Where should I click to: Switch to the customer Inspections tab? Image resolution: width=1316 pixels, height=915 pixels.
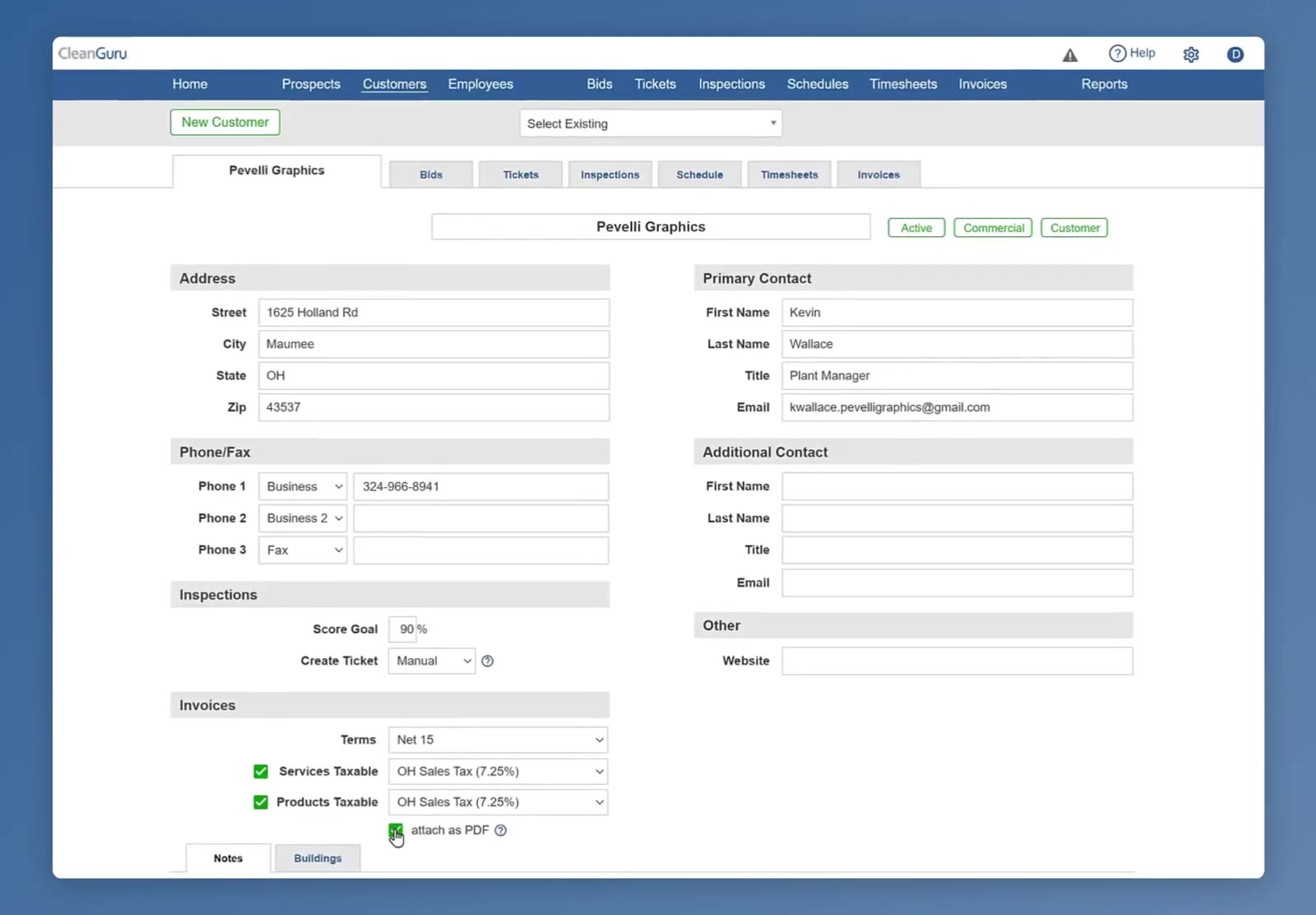click(x=610, y=174)
